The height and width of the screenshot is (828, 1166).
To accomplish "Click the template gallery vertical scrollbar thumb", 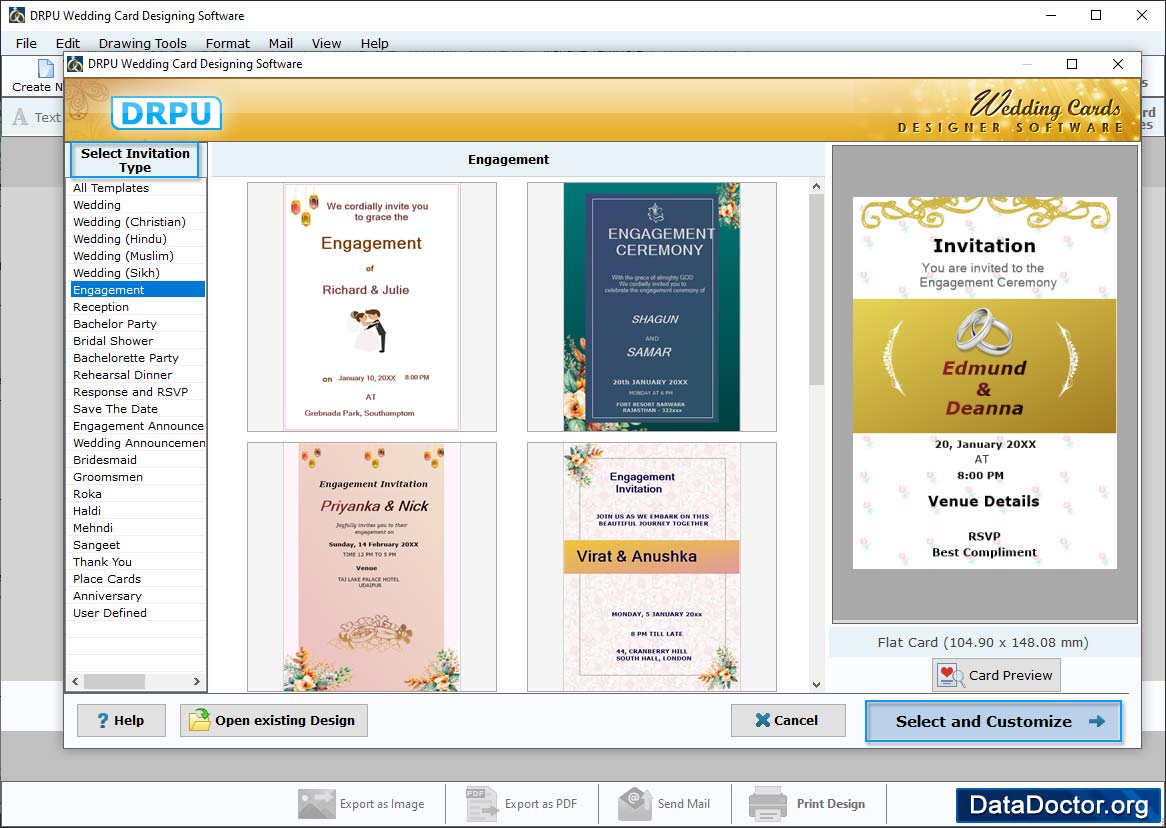I will [x=816, y=290].
